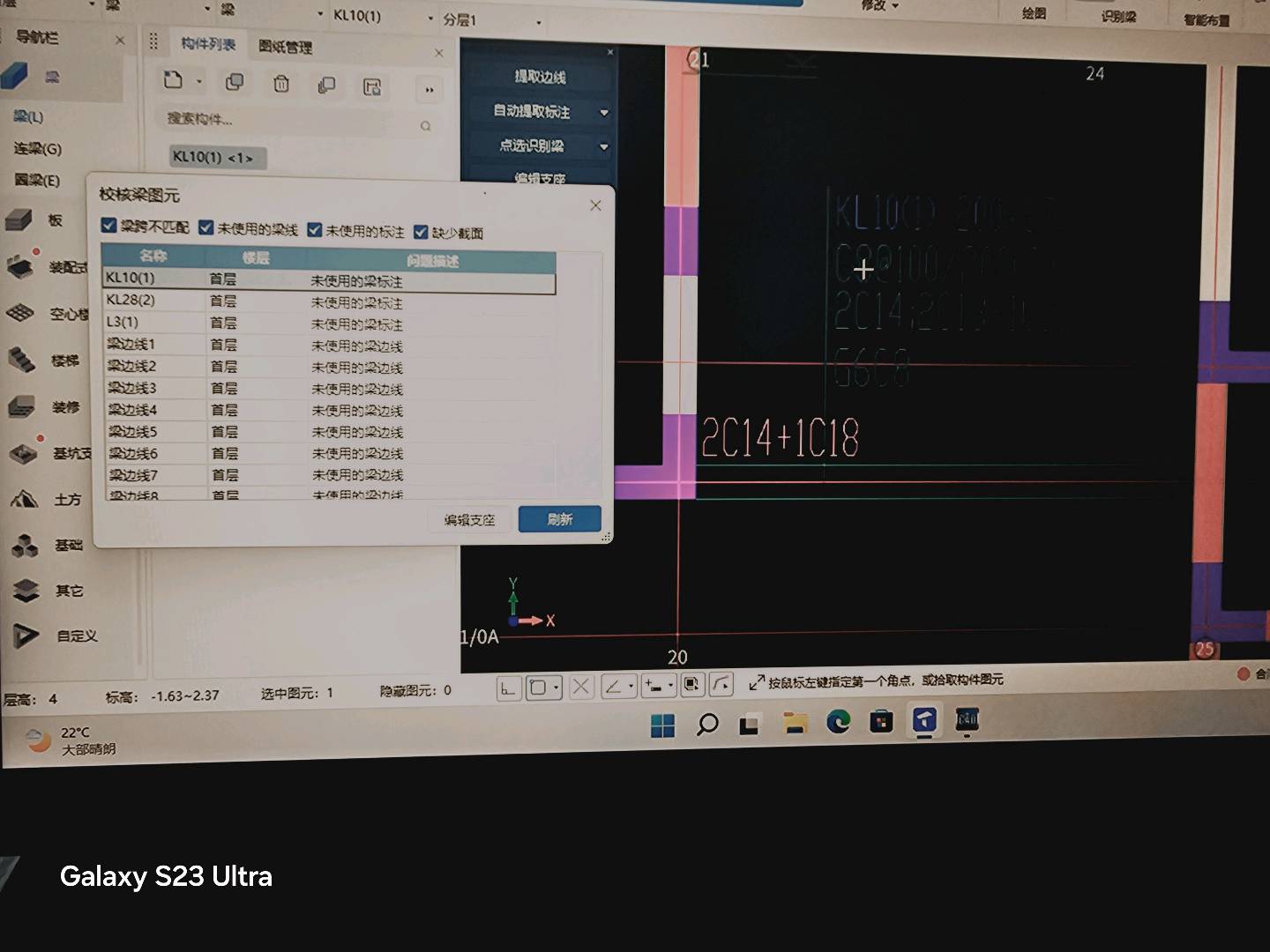
Task: Open the KL10(1) component dropdown
Action: (x=430, y=19)
